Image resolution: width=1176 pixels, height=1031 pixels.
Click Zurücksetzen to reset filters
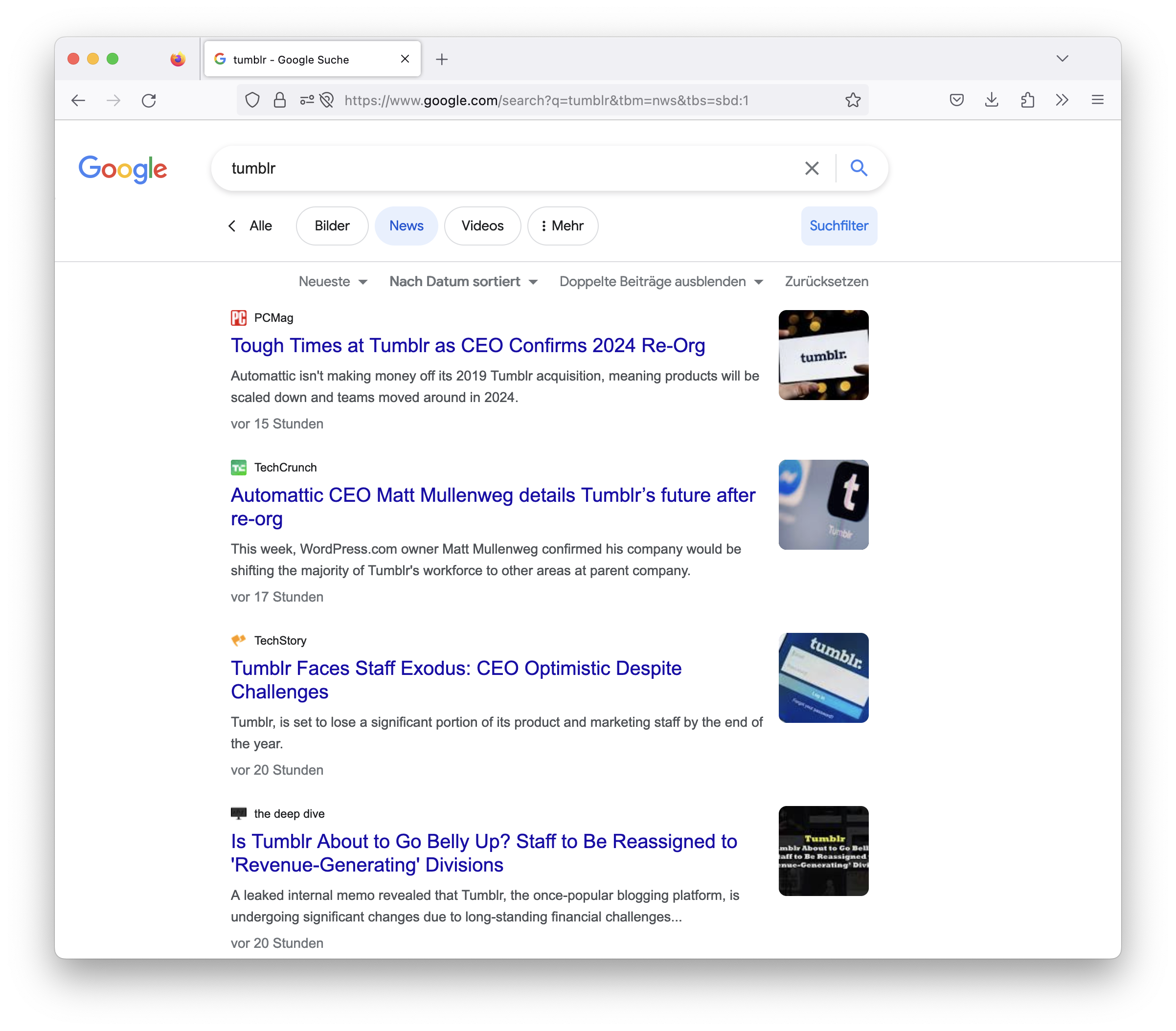(826, 281)
